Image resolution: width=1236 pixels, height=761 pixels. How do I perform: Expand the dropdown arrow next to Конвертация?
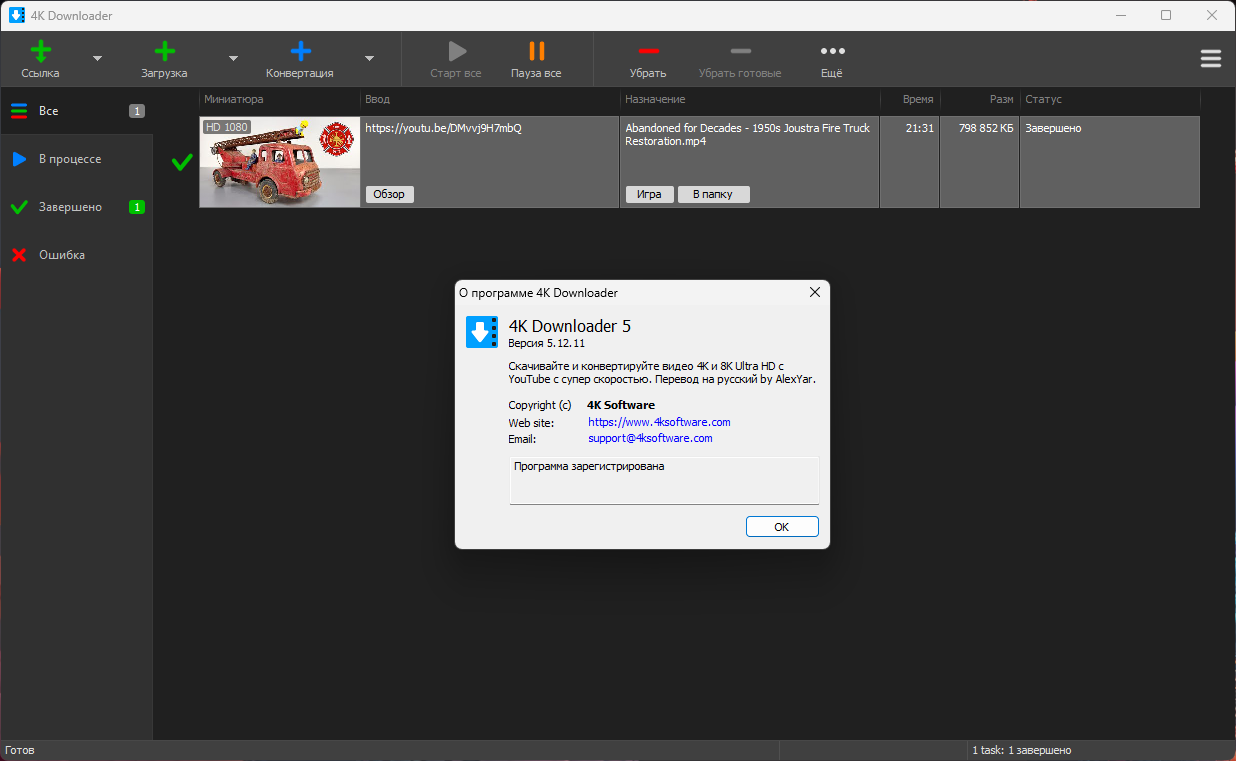[369, 58]
